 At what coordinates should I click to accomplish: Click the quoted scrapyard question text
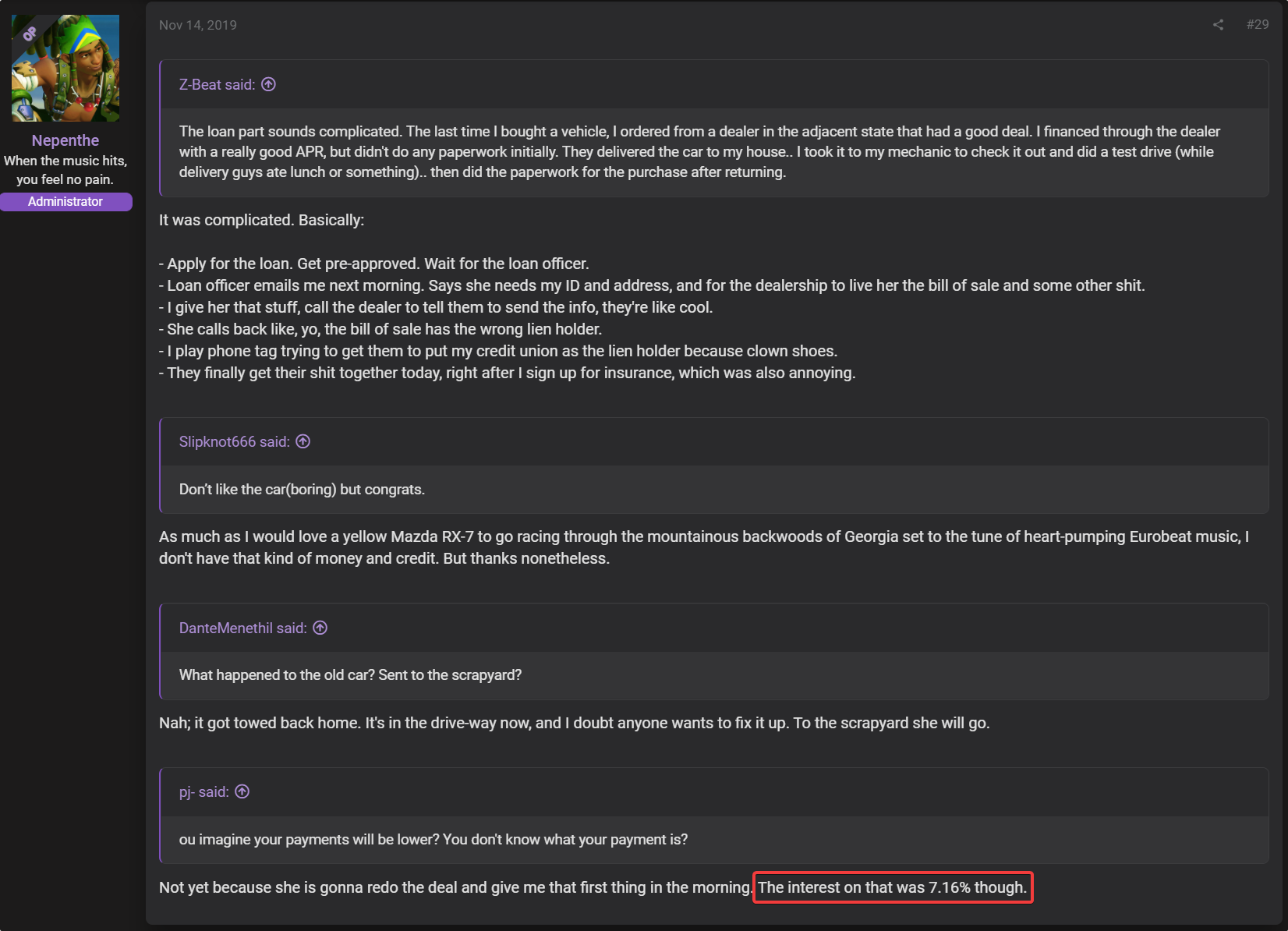tap(350, 674)
